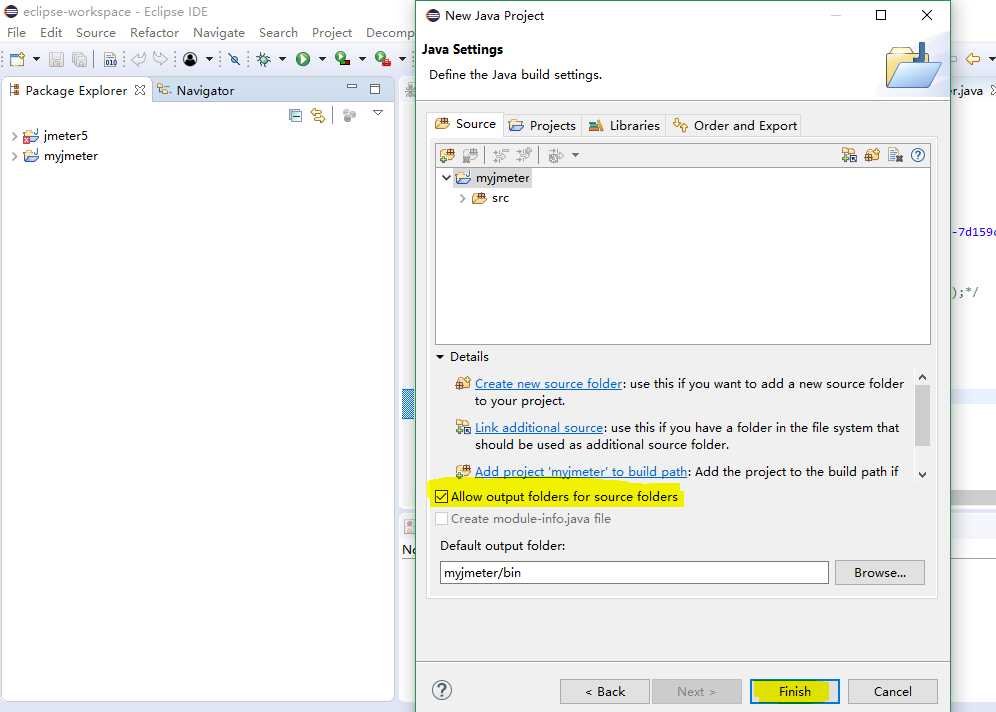The height and width of the screenshot is (712, 996).
Task: Click the < Back button
Action: pos(605,691)
